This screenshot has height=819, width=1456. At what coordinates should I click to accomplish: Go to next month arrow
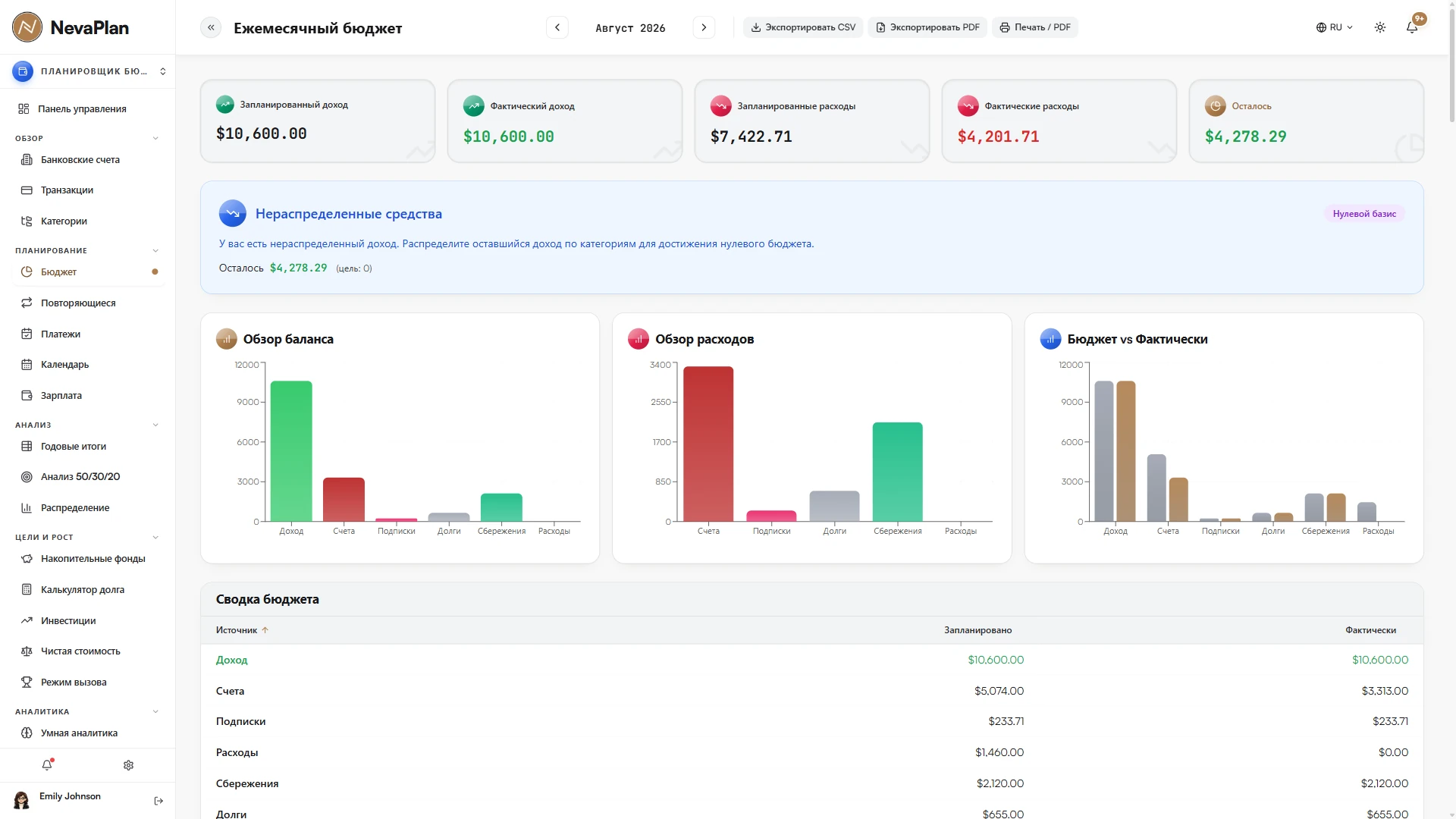click(x=704, y=27)
